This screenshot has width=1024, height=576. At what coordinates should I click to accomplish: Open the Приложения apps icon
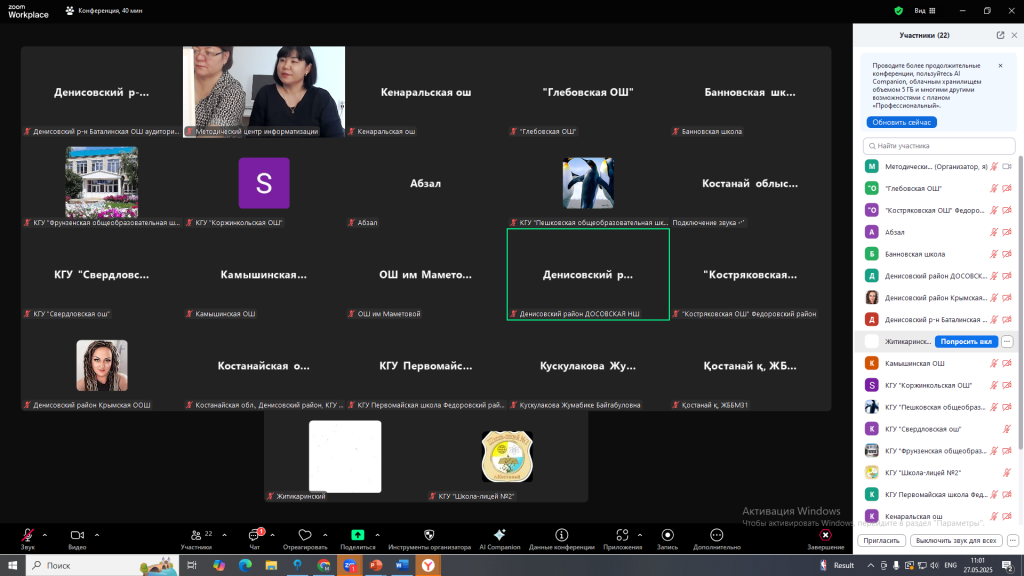click(x=622, y=538)
